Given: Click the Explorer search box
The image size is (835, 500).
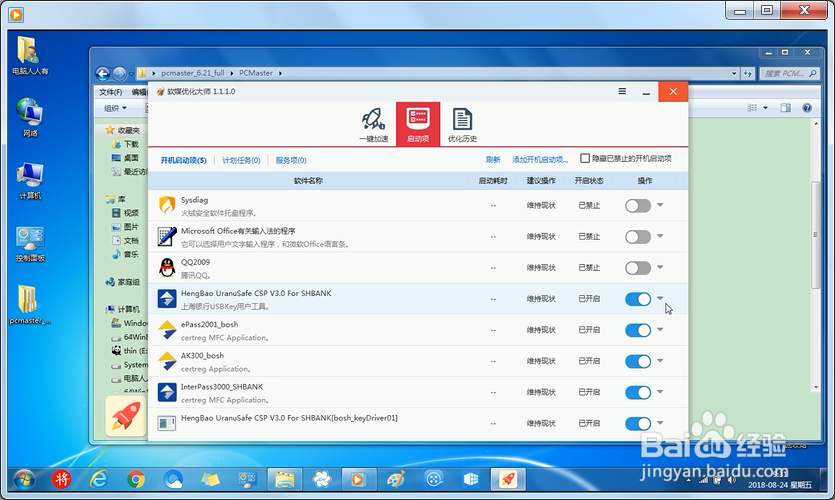Looking at the screenshot, I should click(x=790, y=73).
